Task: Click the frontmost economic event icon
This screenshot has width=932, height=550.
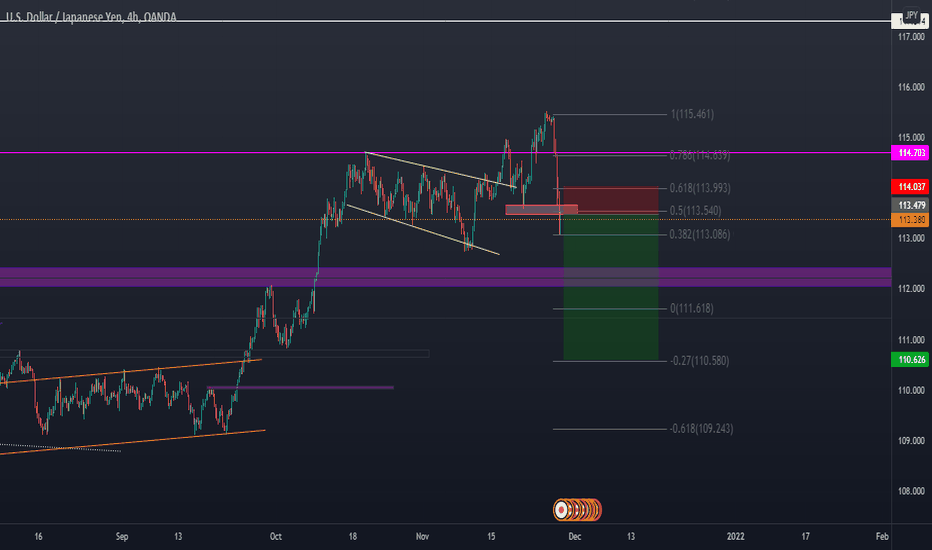Action: point(561,510)
